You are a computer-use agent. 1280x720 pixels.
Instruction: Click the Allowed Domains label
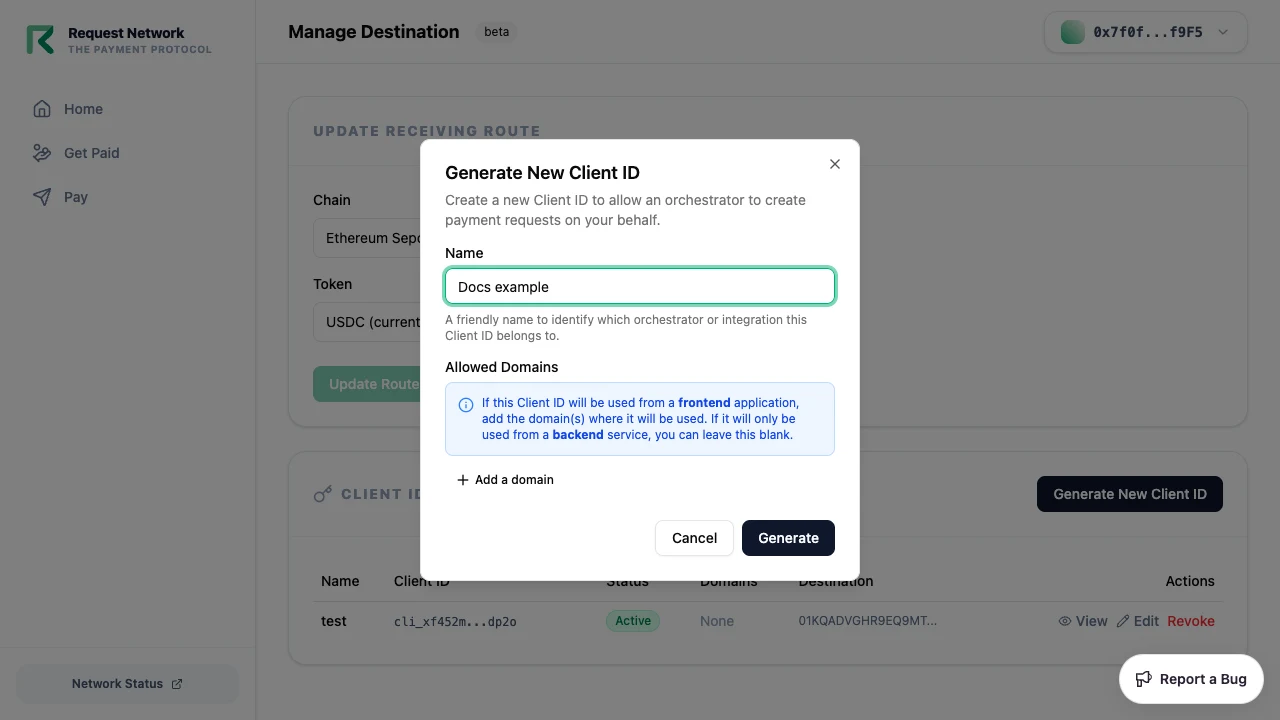point(502,367)
